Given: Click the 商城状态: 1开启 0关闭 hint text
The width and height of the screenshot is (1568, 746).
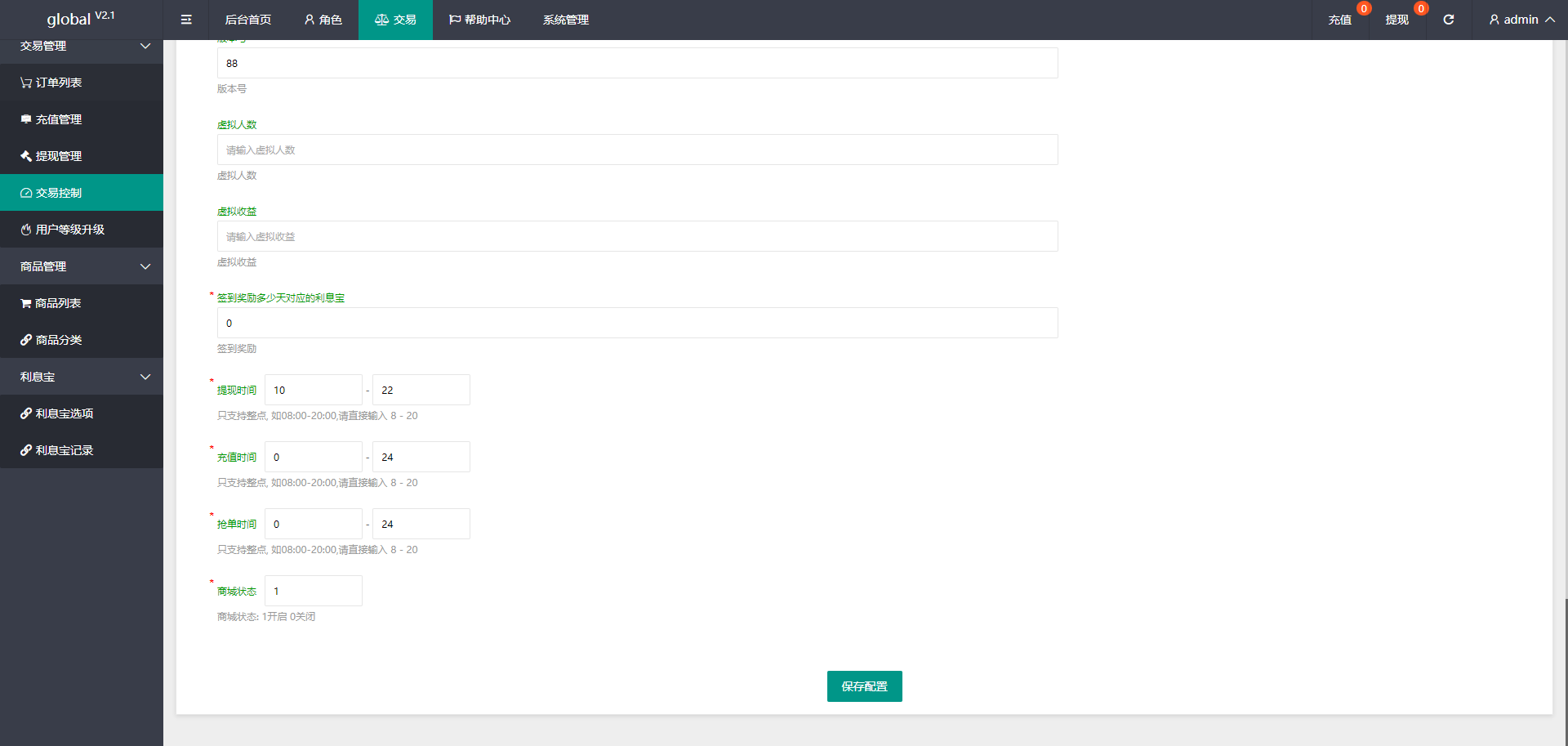Looking at the screenshot, I should pos(266,617).
